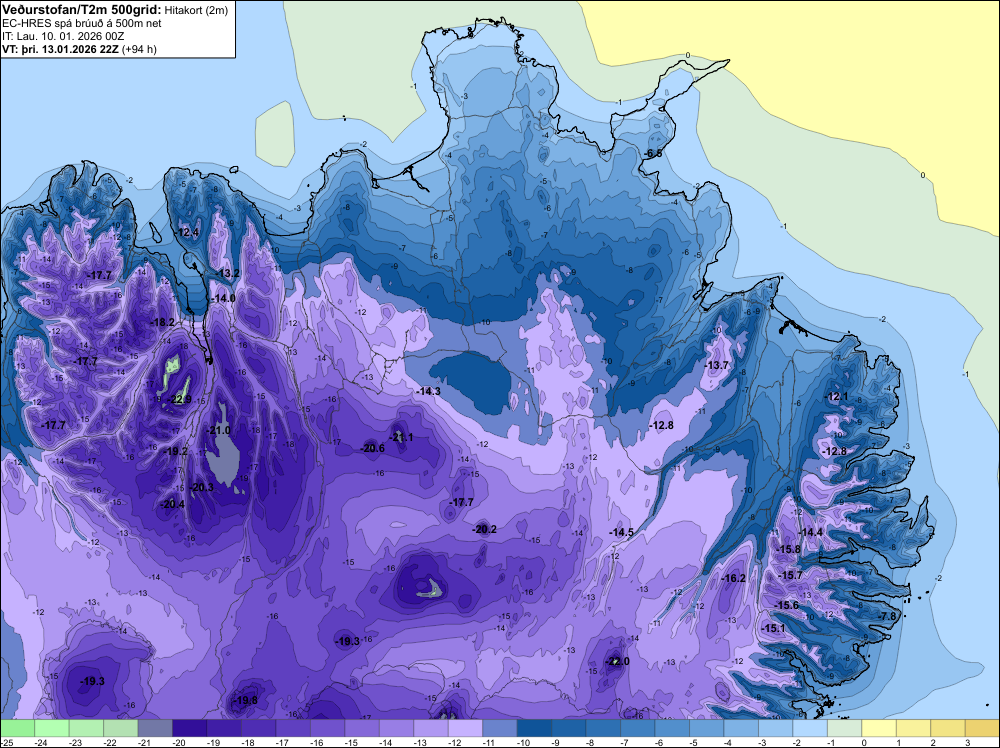Select the legend swatch labeled -4

(740, 728)
